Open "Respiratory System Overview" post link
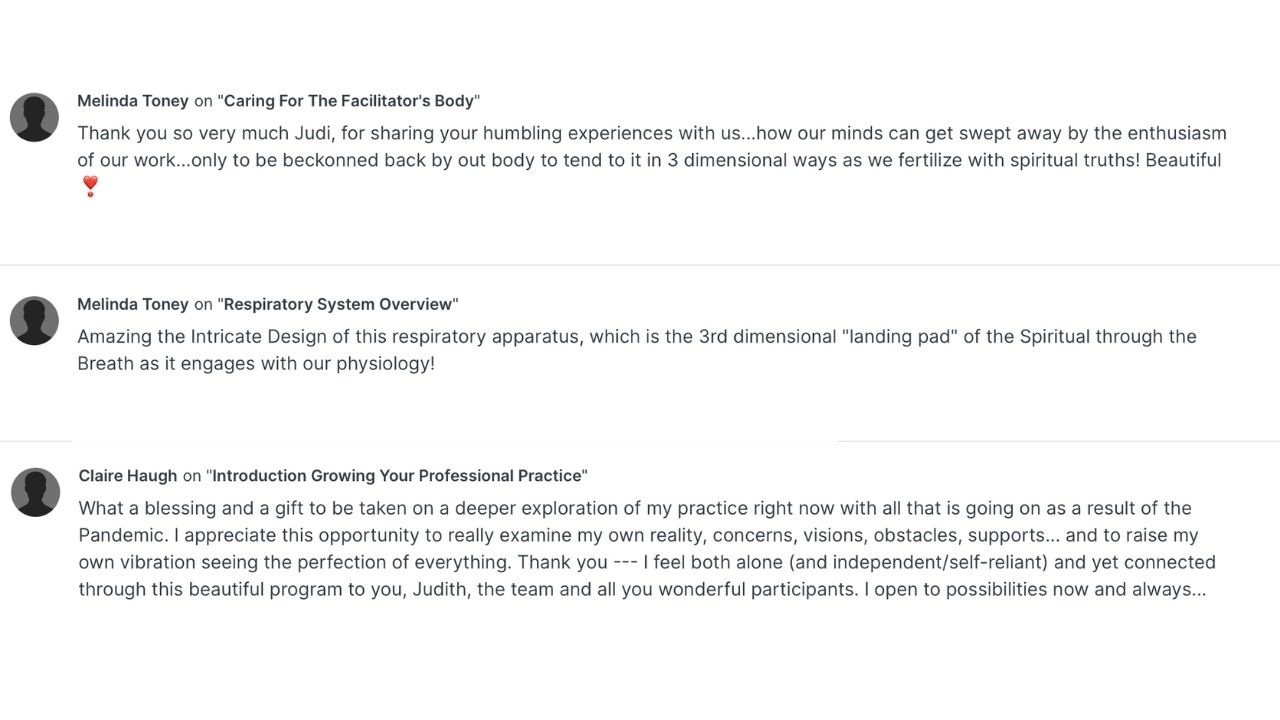Image resolution: width=1280 pixels, height=720 pixels. click(x=338, y=304)
